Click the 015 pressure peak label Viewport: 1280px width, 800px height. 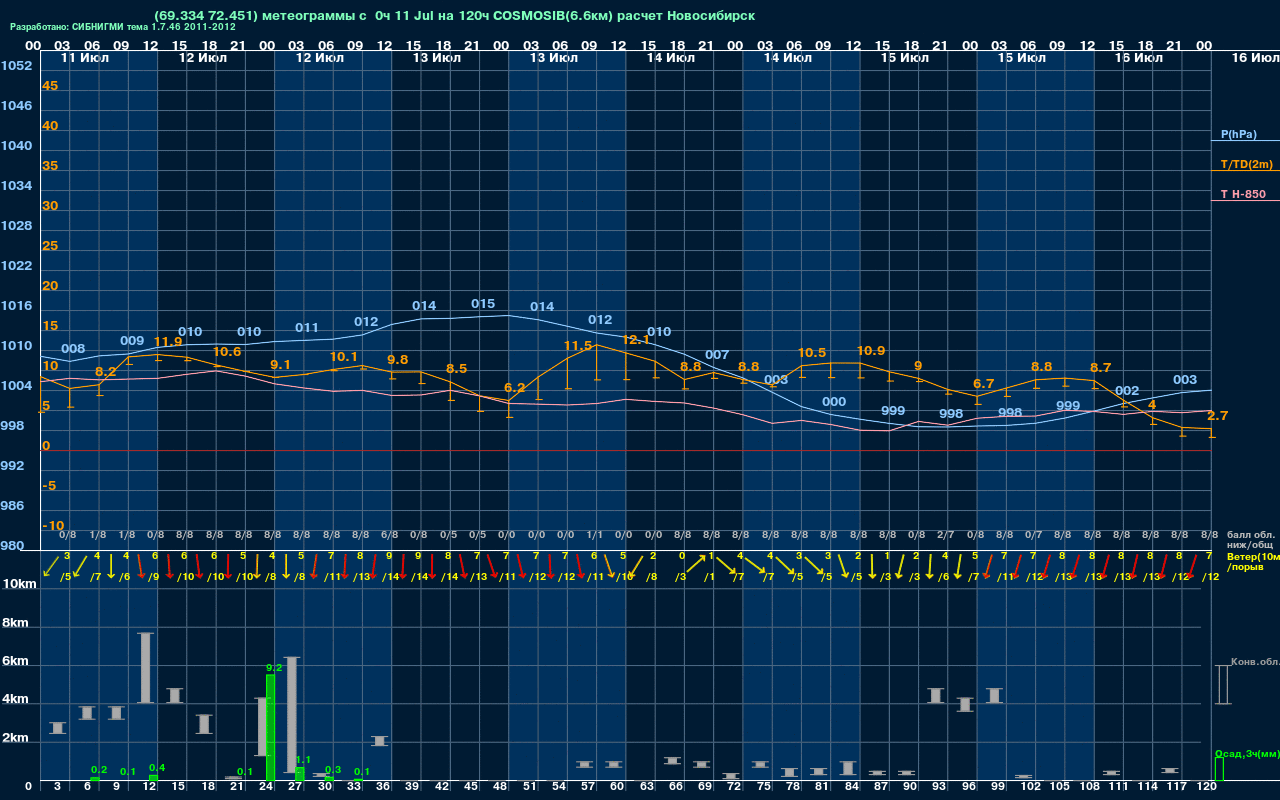click(x=483, y=304)
